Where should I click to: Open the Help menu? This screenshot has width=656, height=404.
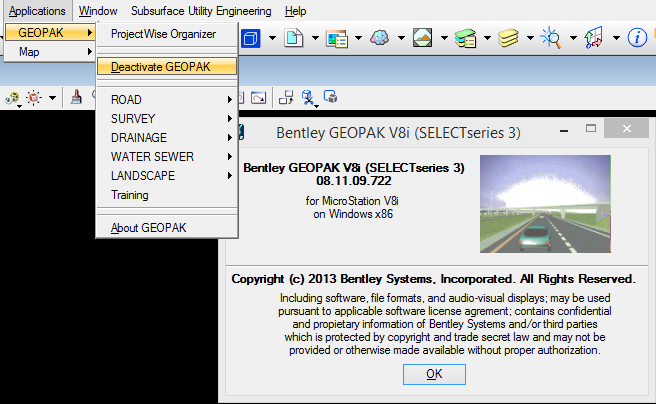pos(295,11)
